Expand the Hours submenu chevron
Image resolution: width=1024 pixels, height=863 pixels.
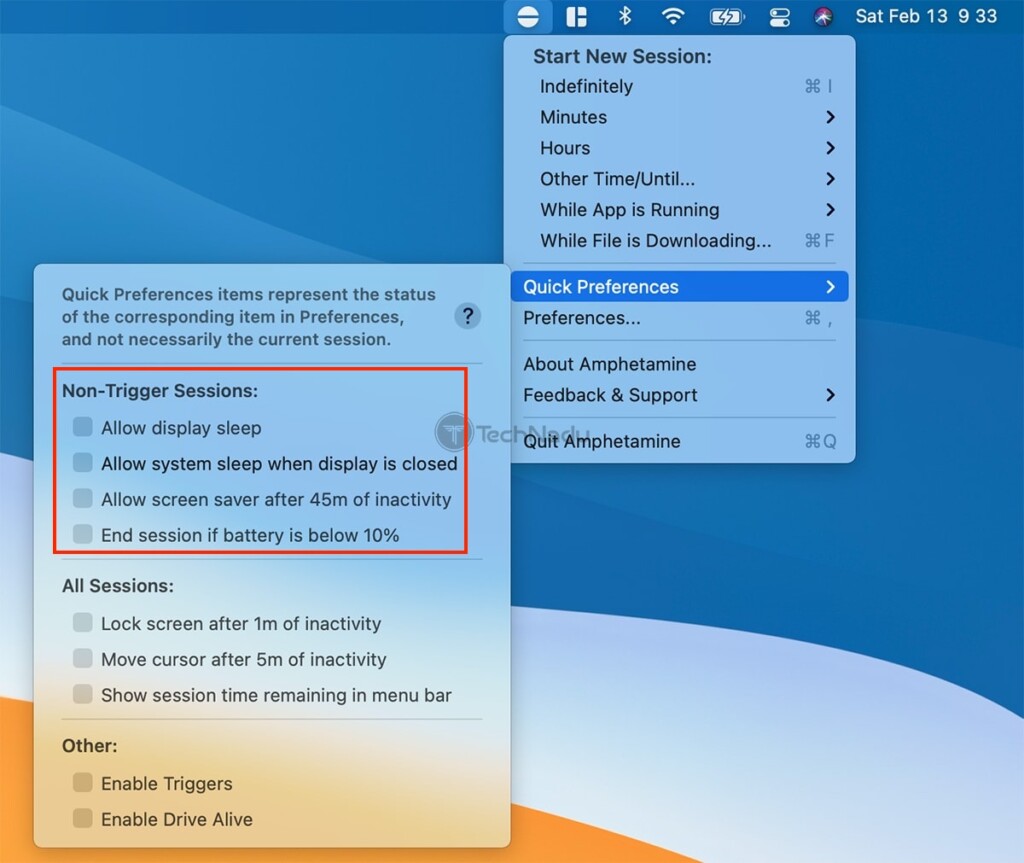tap(830, 148)
